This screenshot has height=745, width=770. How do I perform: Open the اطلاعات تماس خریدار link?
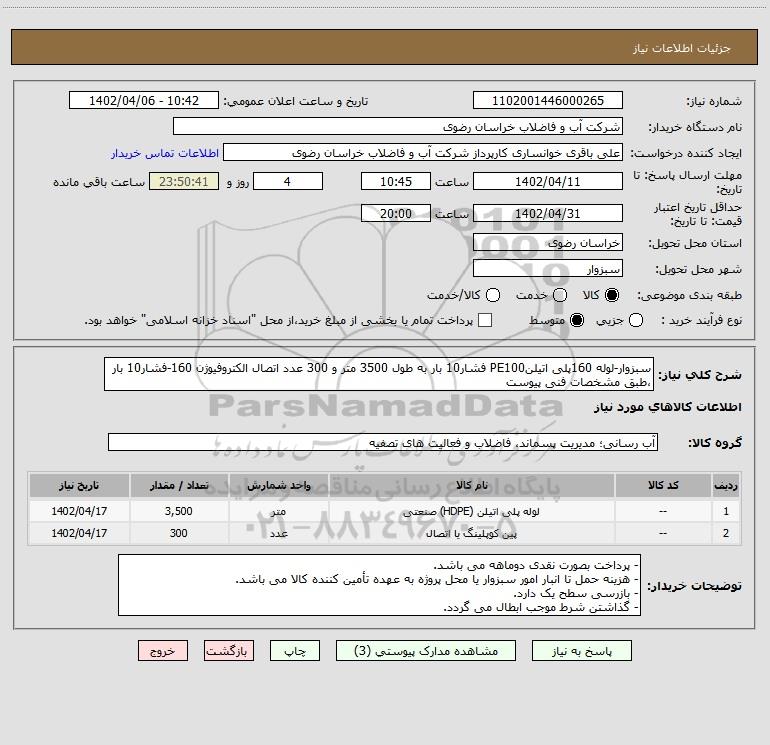(165, 153)
